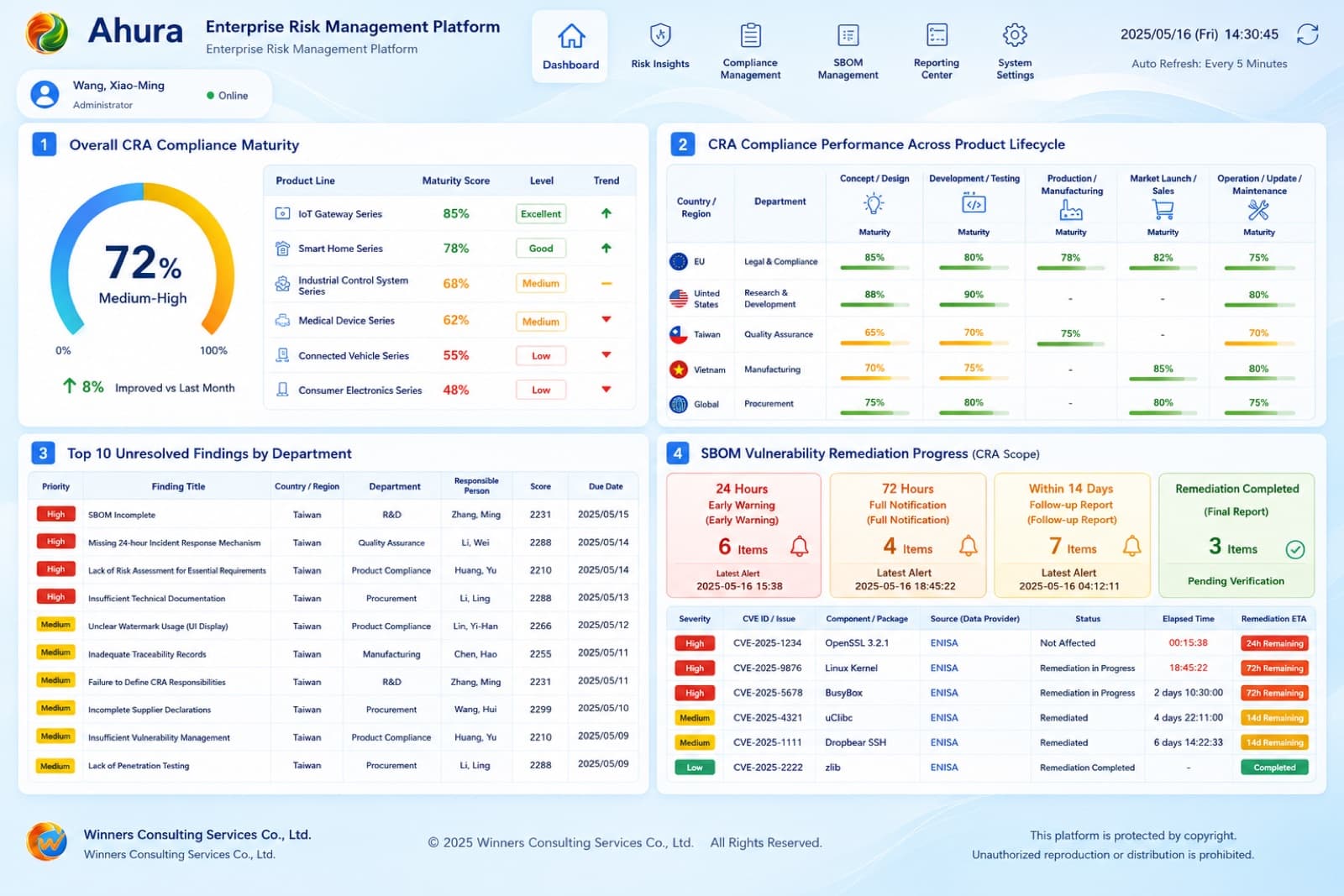Click 'Unclear Watermark Usage (UI Display)' finding
The height and width of the screenshot is (896, 1344).
pos(158,626)
